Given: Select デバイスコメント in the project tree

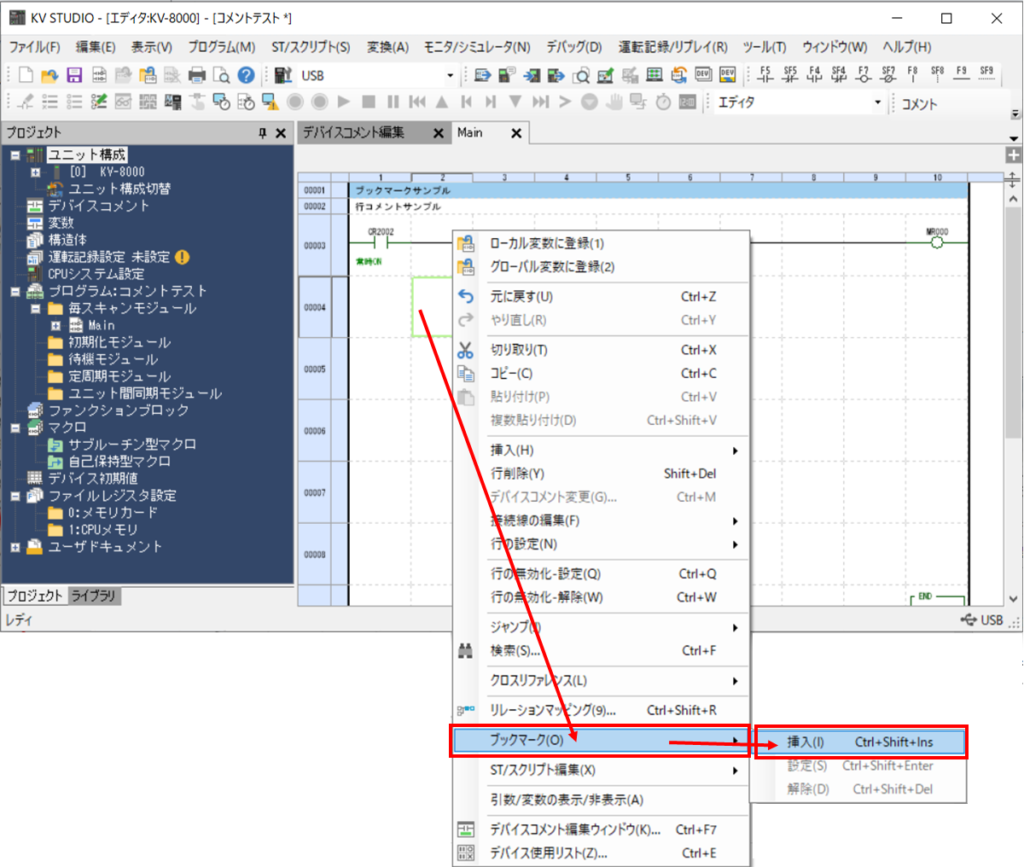Looking at the screenshot, I should (99, 206).
